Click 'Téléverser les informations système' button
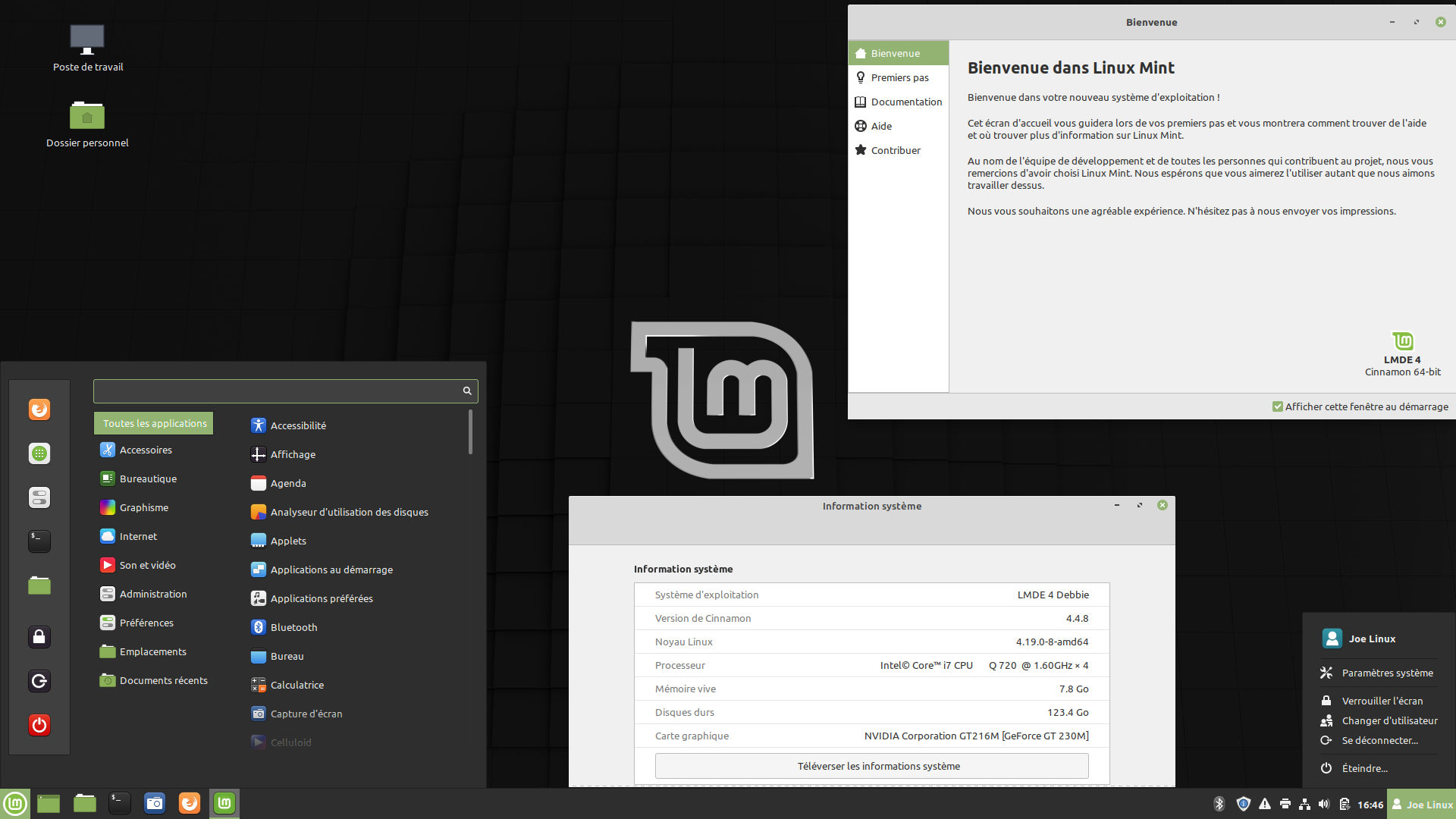The width and height of the screenshot is (1456, 819). 871,766
